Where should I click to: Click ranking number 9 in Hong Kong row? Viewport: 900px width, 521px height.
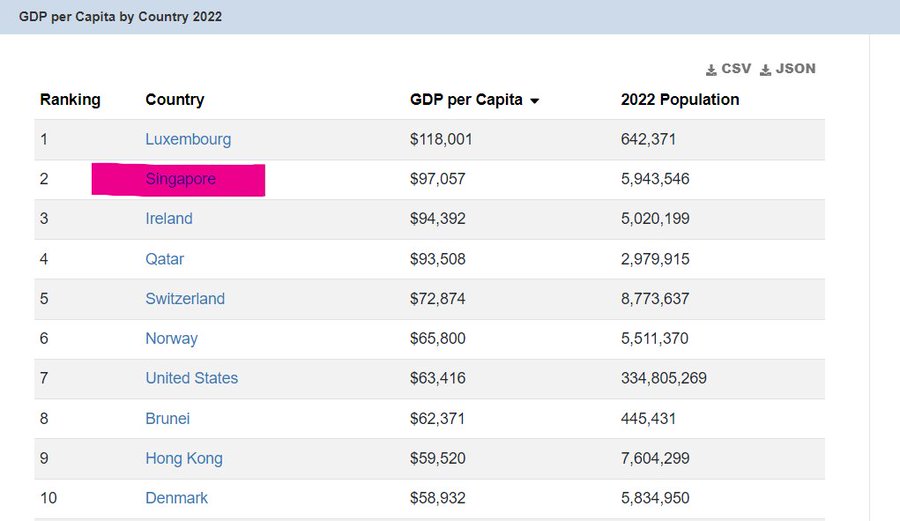44,458
